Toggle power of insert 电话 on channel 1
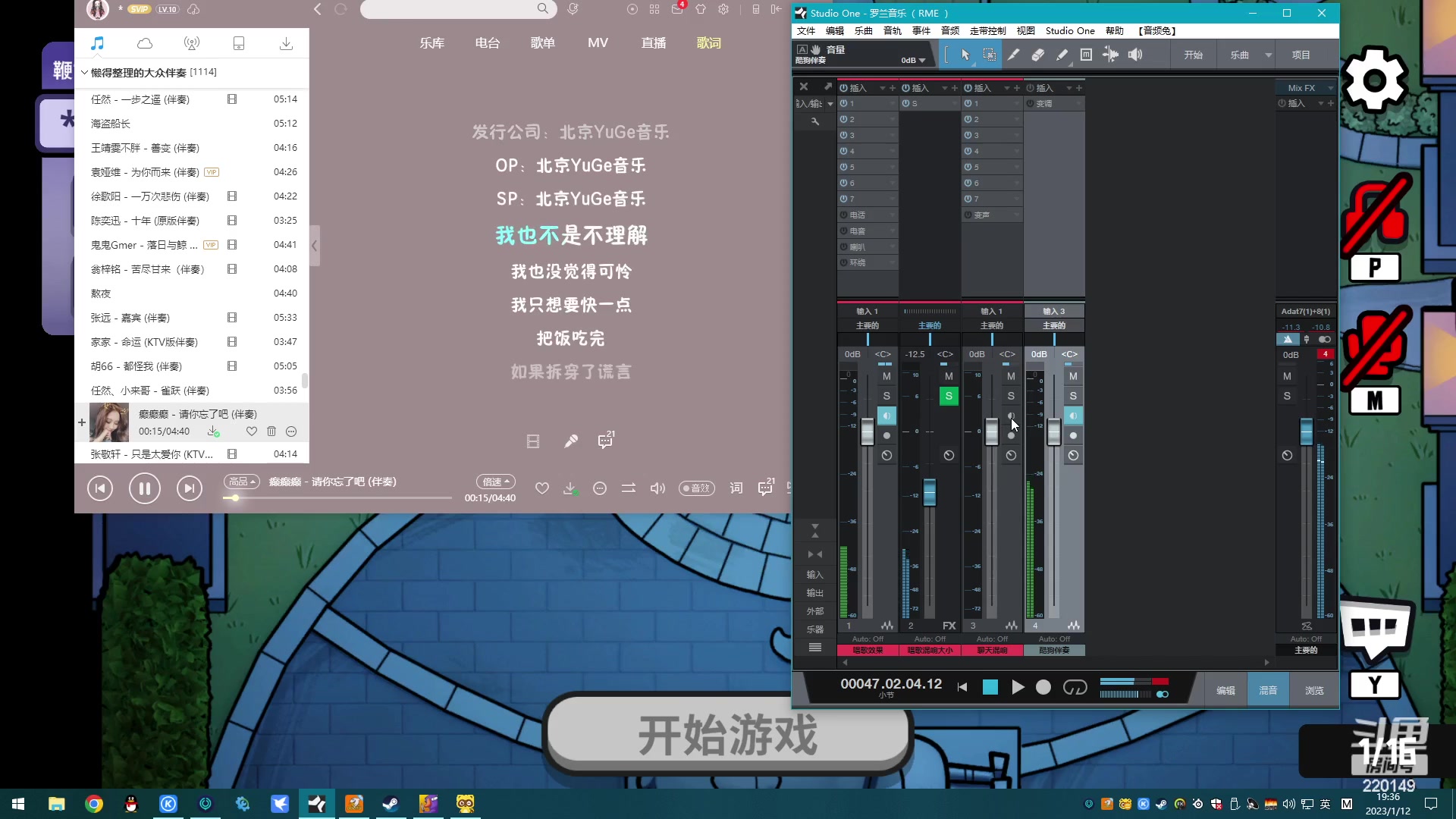The height and width of the screenshot is (819, 1456). [843, 215]
